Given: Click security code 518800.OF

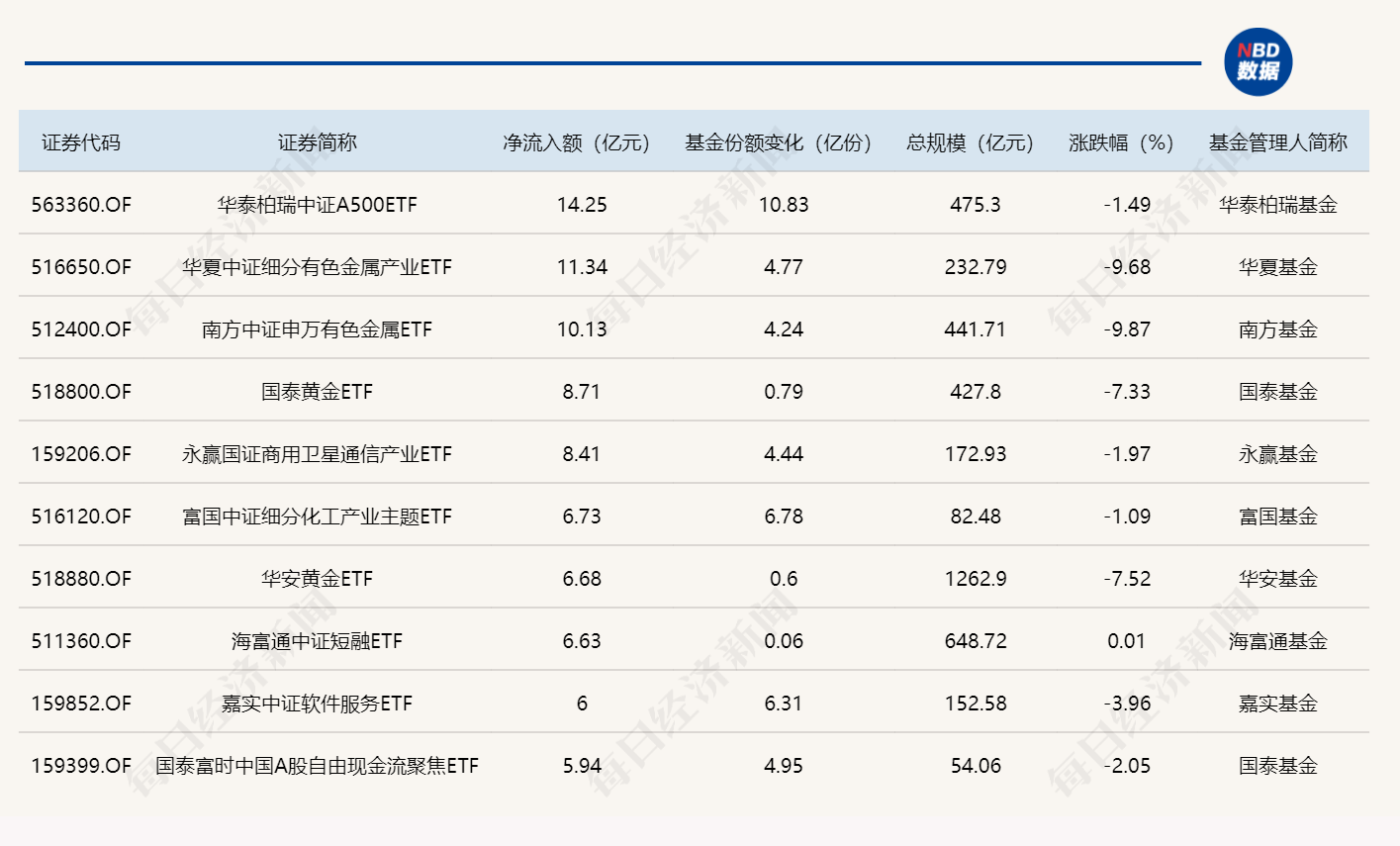Looking at the screenshot, I should [81, 392].
